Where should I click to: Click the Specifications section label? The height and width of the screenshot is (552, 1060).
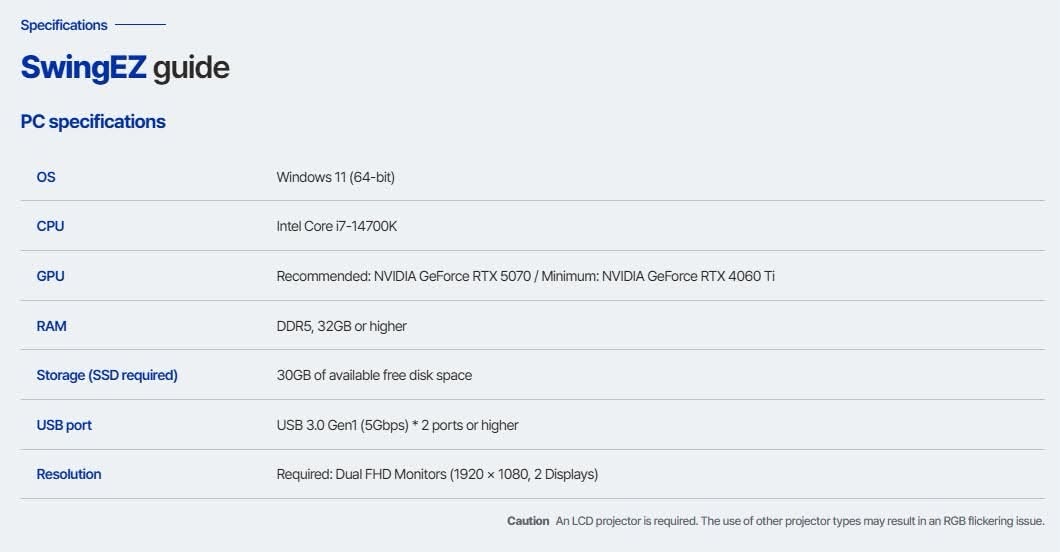pyautogui.click(x=64, y=25)
